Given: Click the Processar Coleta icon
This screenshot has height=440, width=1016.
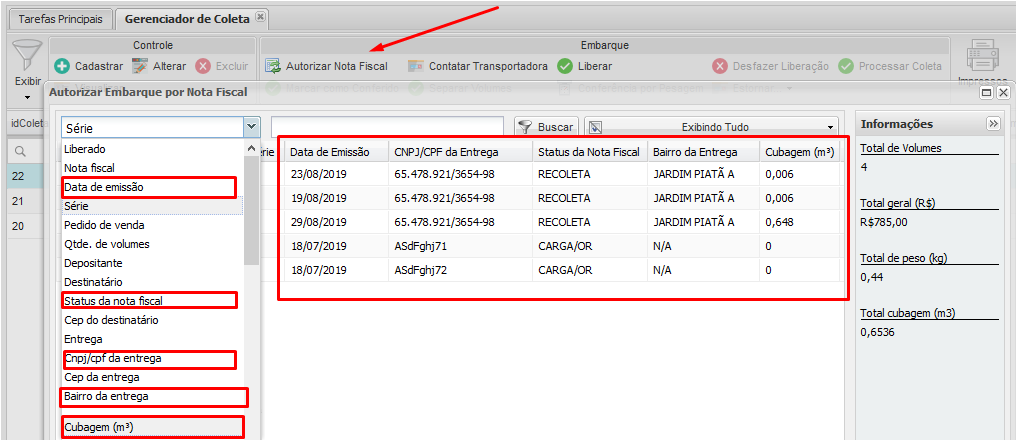Looking at the screenshot, I should 846,66.
